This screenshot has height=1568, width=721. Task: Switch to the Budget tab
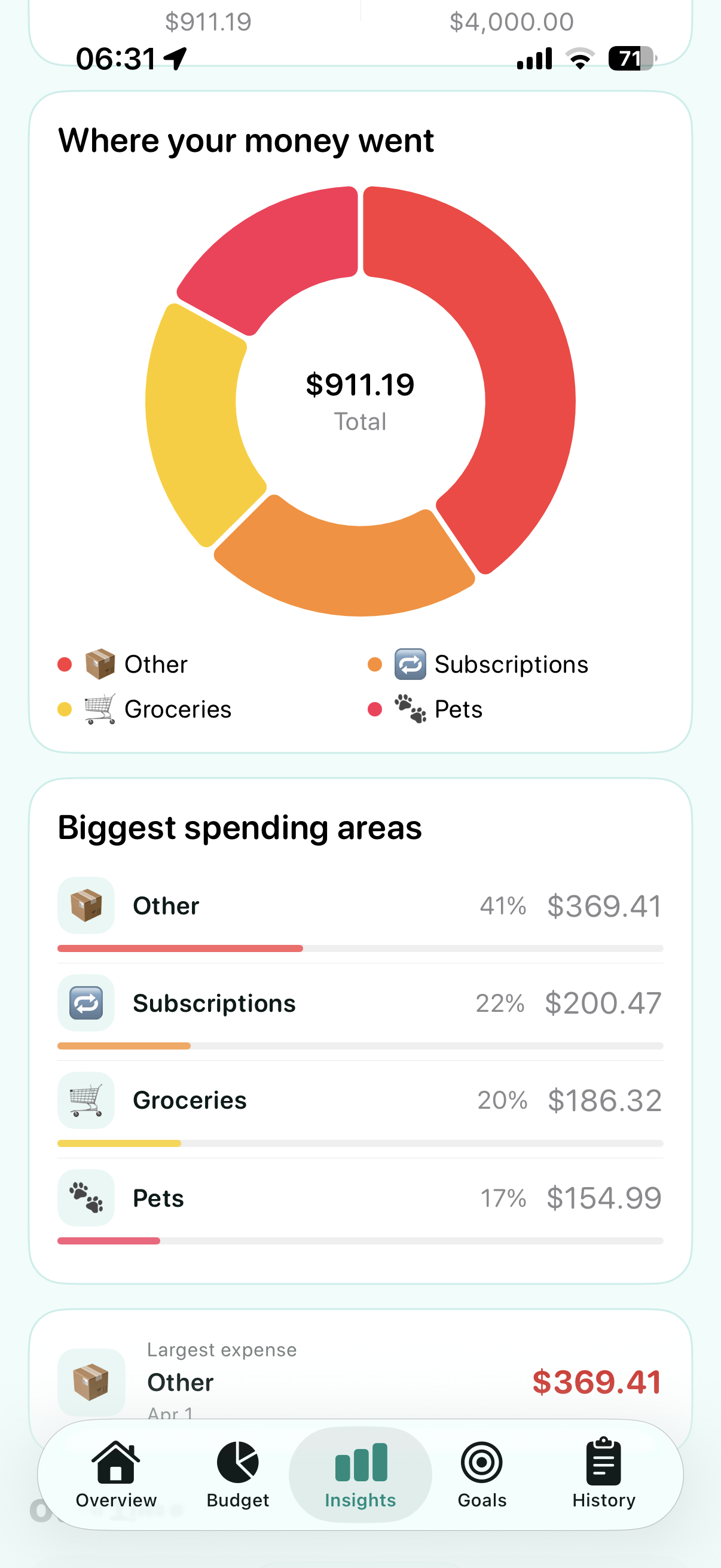click(237, 1474)
